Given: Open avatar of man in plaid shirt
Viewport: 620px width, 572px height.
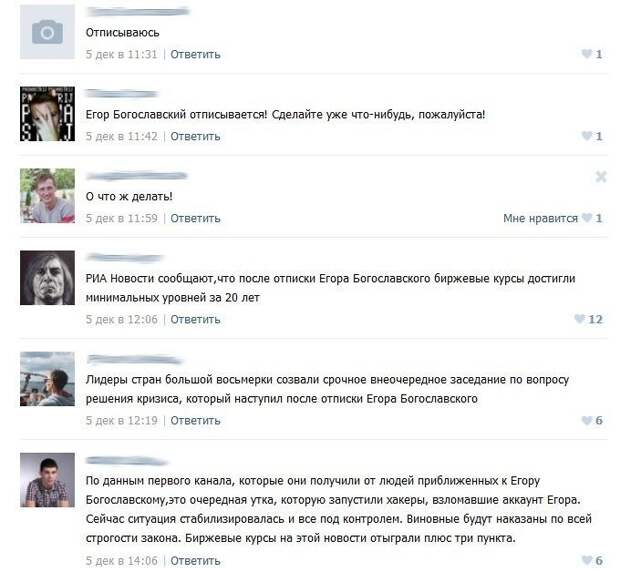Looking at the screenshot, I should tap(47, 480).
